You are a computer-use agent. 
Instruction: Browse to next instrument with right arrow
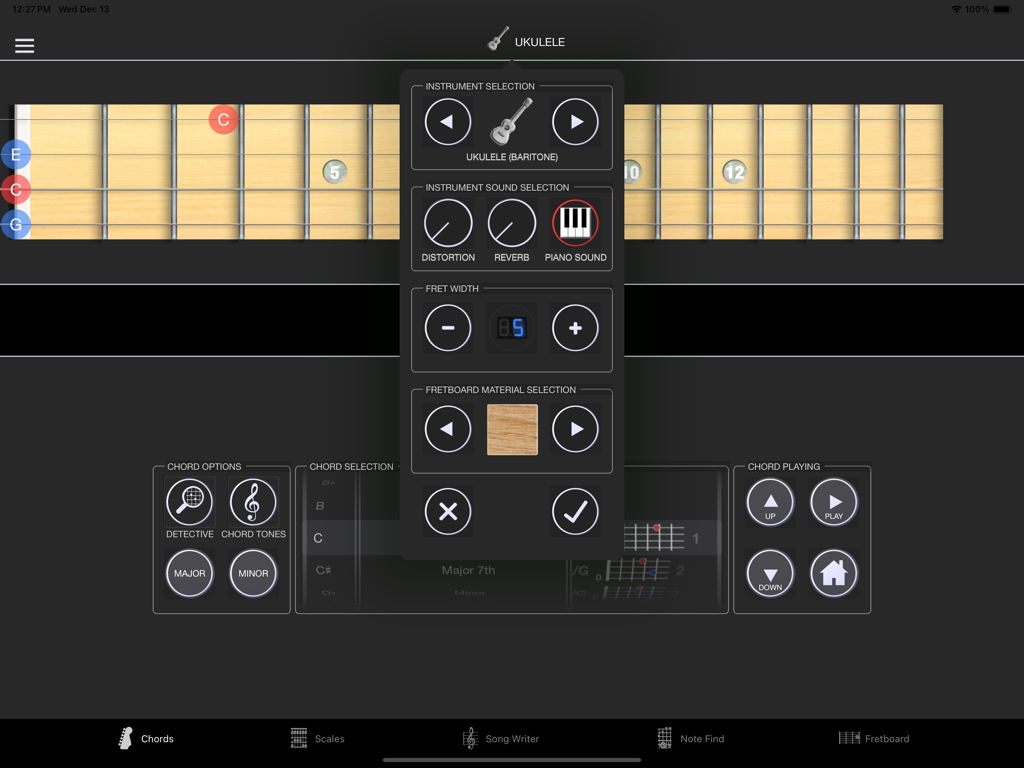click(575, 121)
